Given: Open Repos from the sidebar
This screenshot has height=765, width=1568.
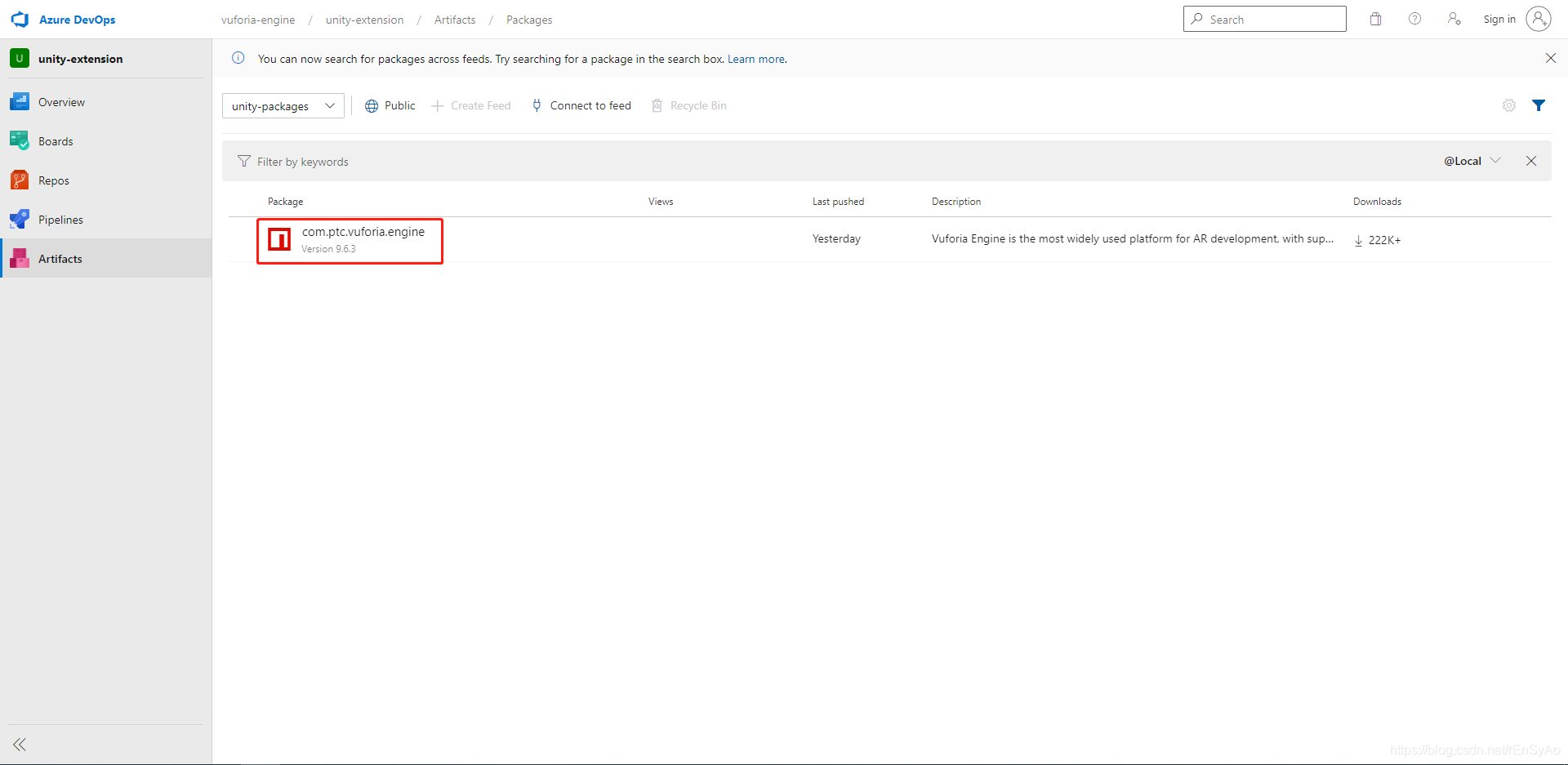Looking at the screenshot, I should pyautogui.click(x=106, y=180).
